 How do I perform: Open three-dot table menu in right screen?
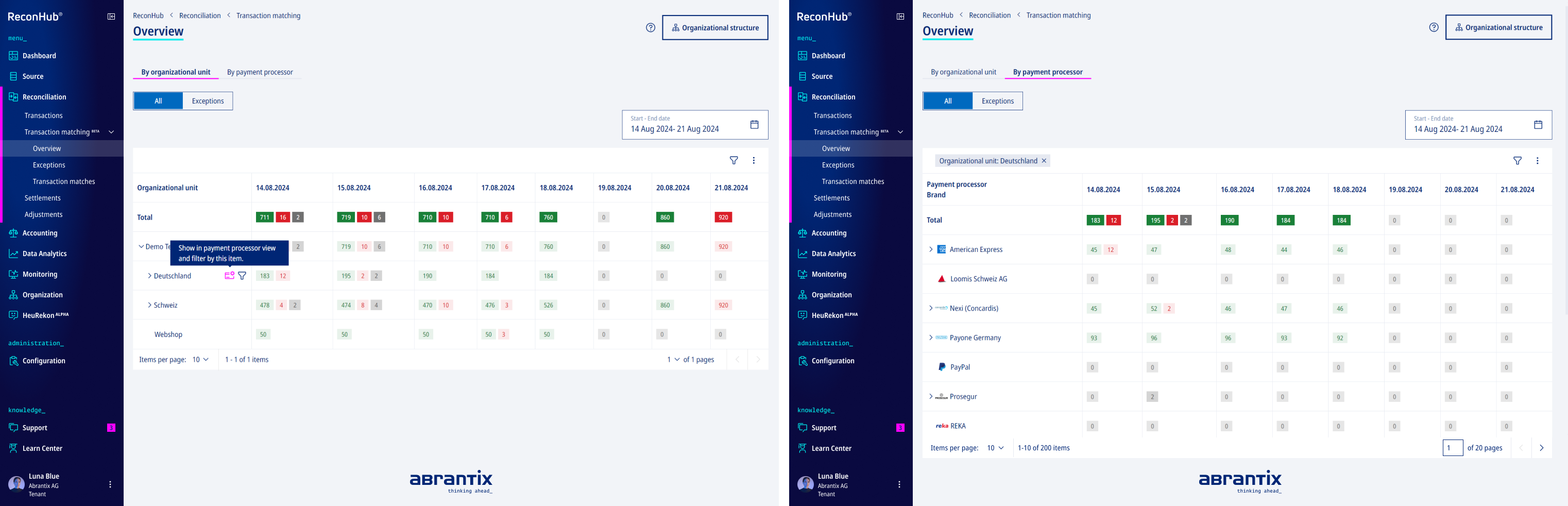pos(1537,161)
